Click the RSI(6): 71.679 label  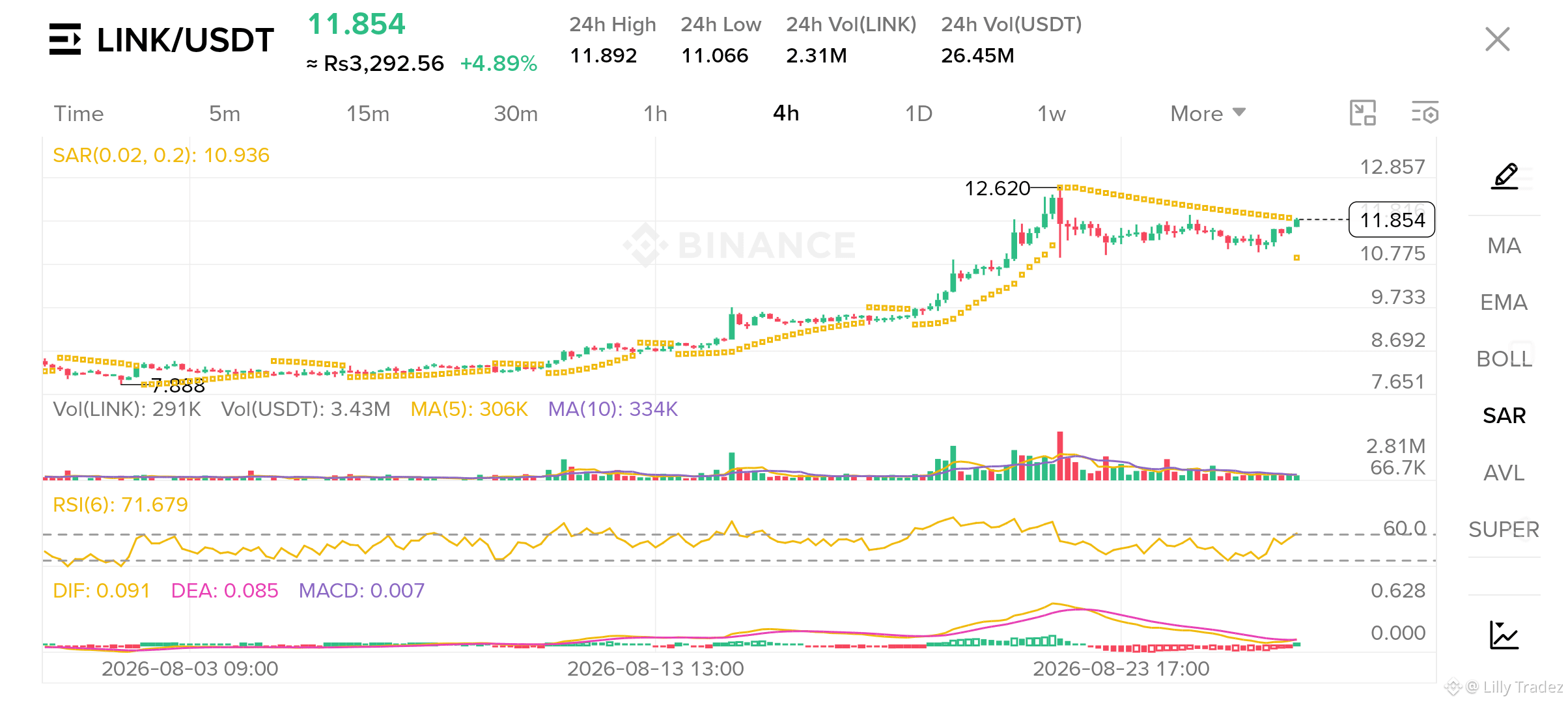tap(120, 504)
